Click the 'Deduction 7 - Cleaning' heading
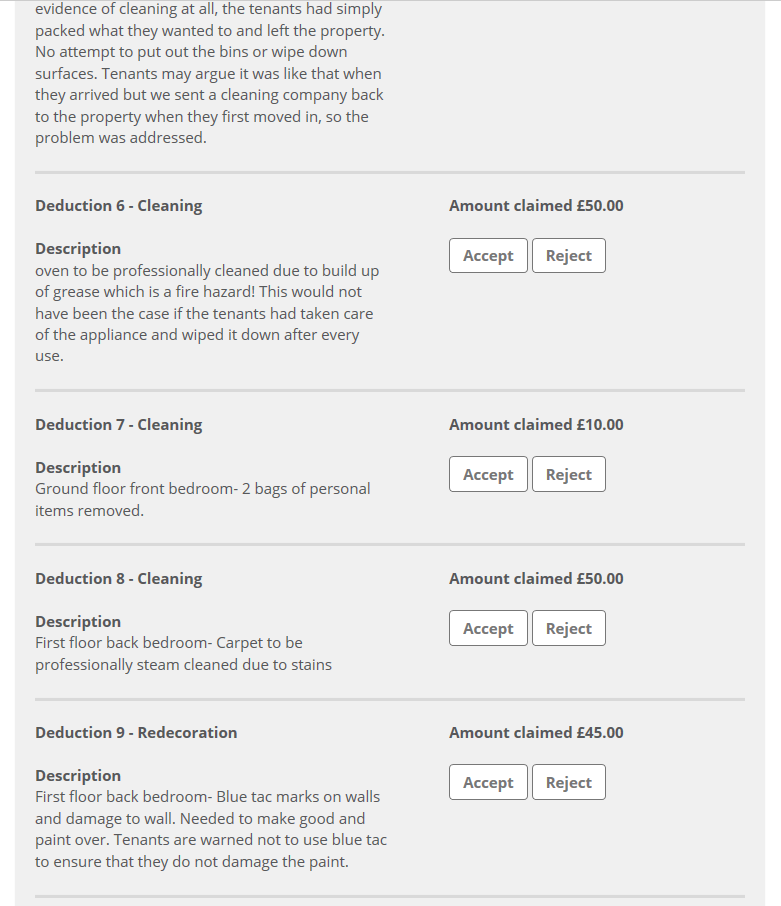 coord(118,425)
